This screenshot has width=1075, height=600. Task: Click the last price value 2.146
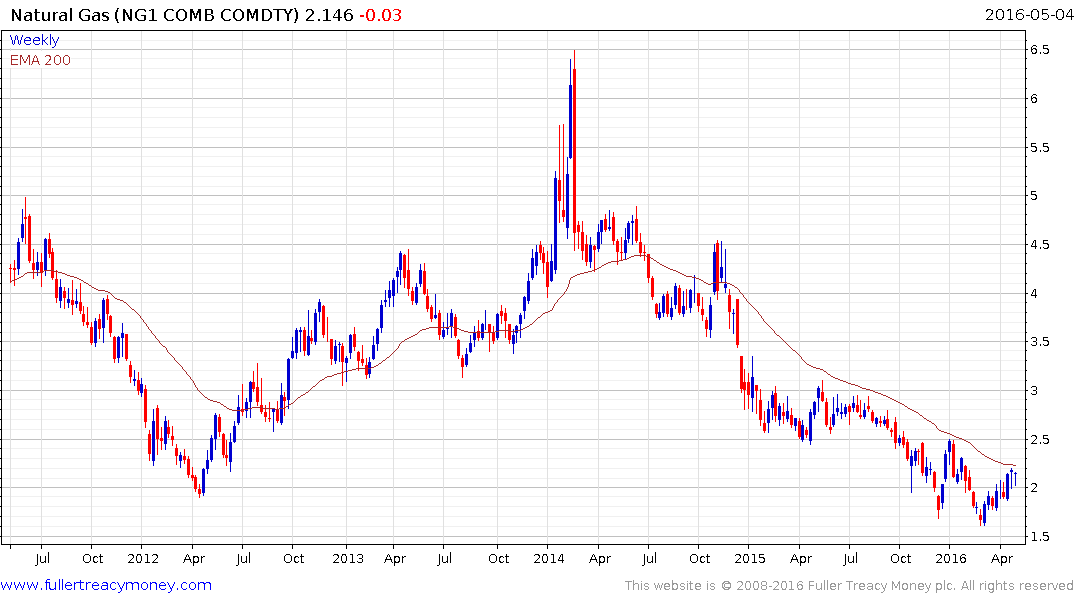[x=329, y=15]
